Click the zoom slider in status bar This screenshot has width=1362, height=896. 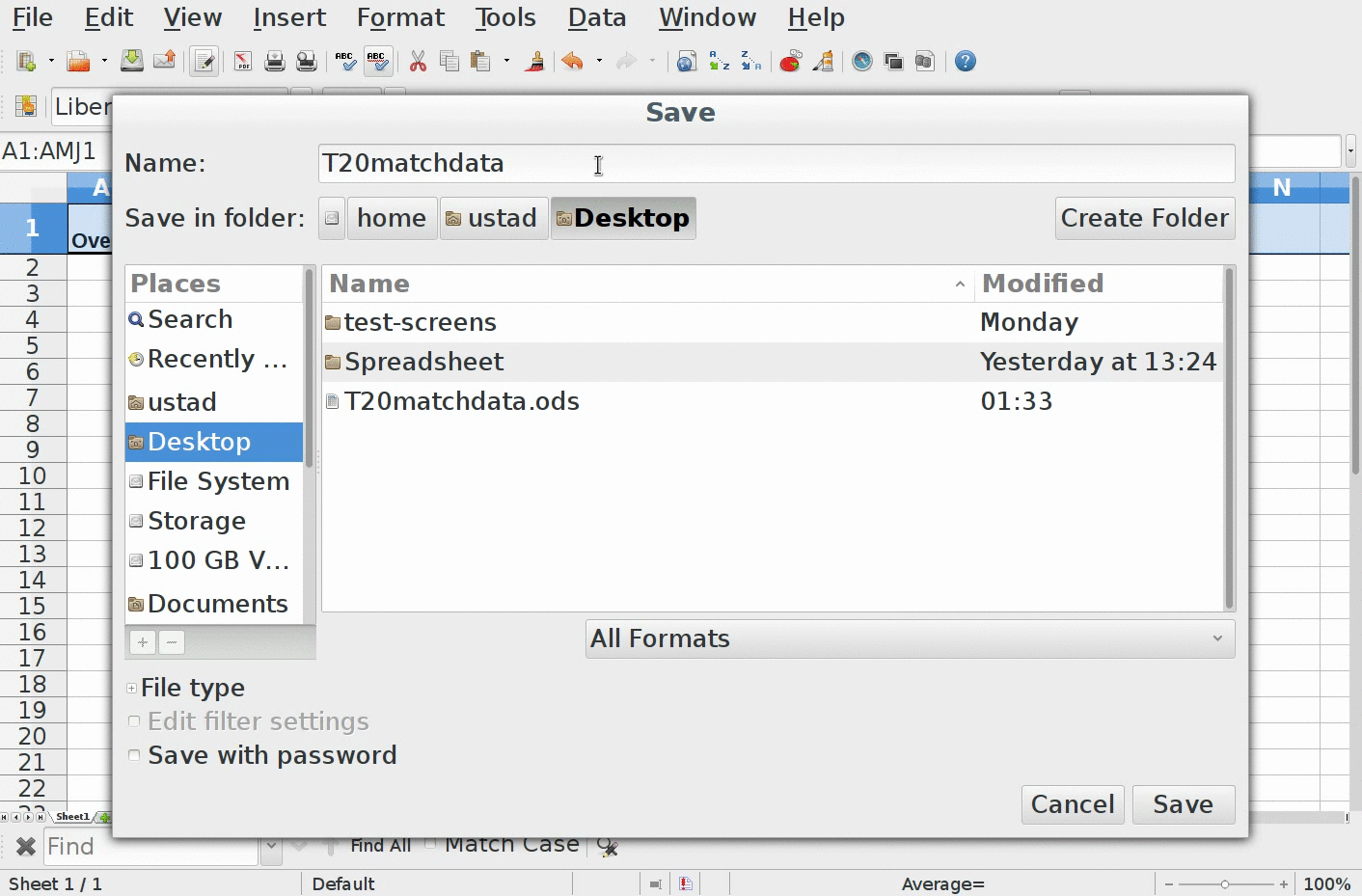click(x=1225, y=883)
